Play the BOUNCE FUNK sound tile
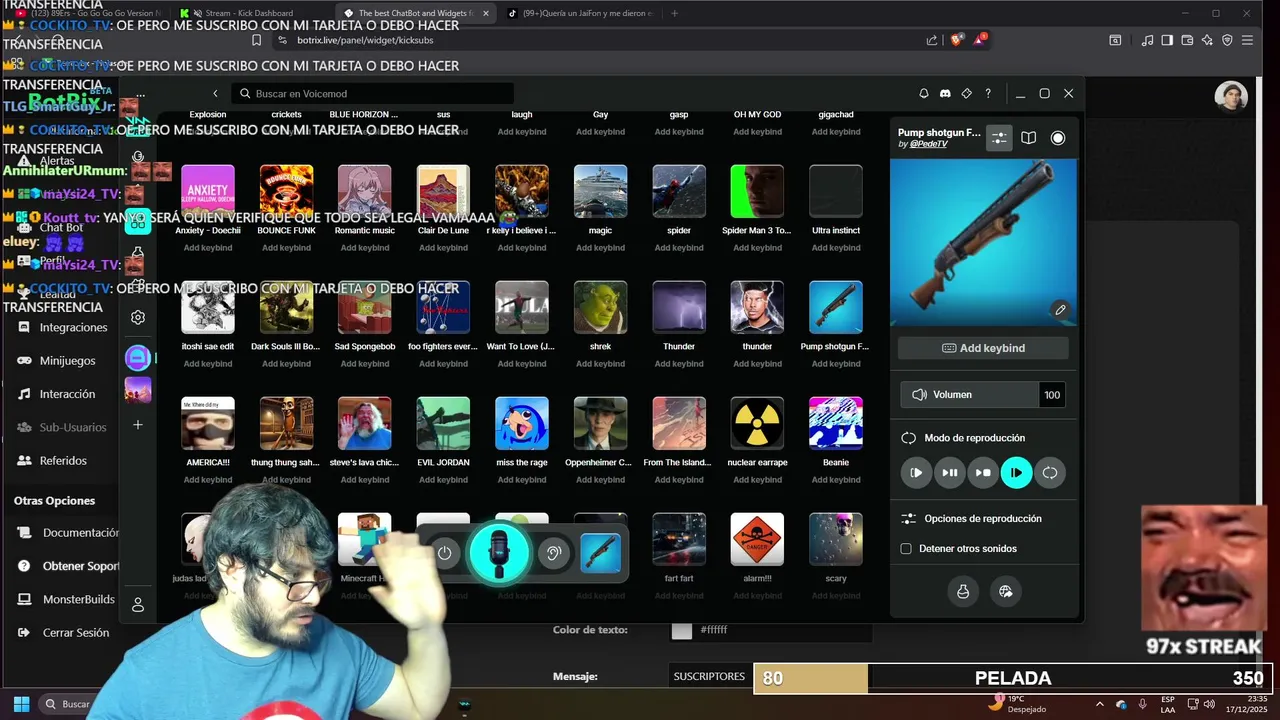This screenshot has height=720, width=1280. point(286,191)
